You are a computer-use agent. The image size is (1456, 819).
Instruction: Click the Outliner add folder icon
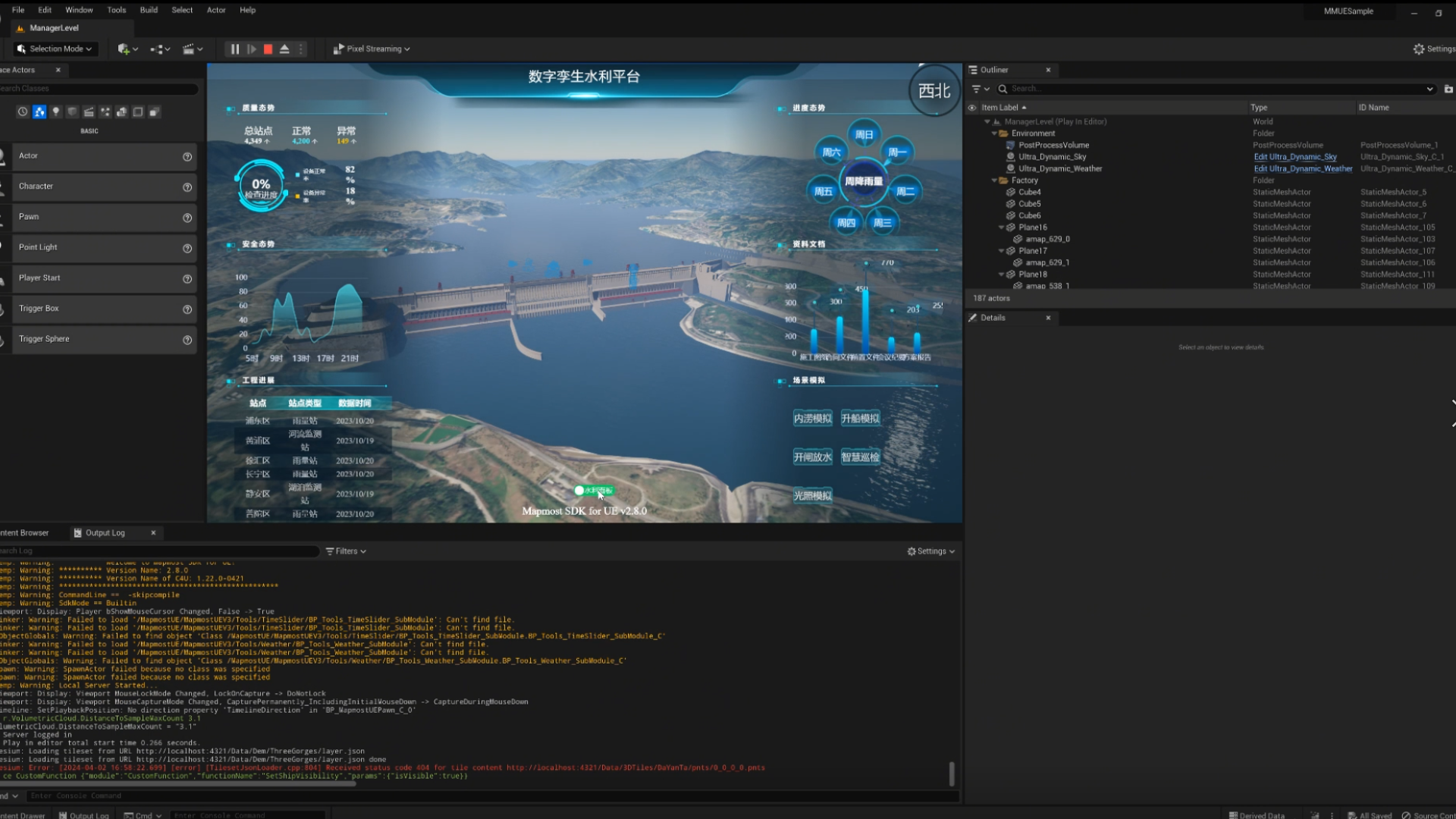point(1448,89)
